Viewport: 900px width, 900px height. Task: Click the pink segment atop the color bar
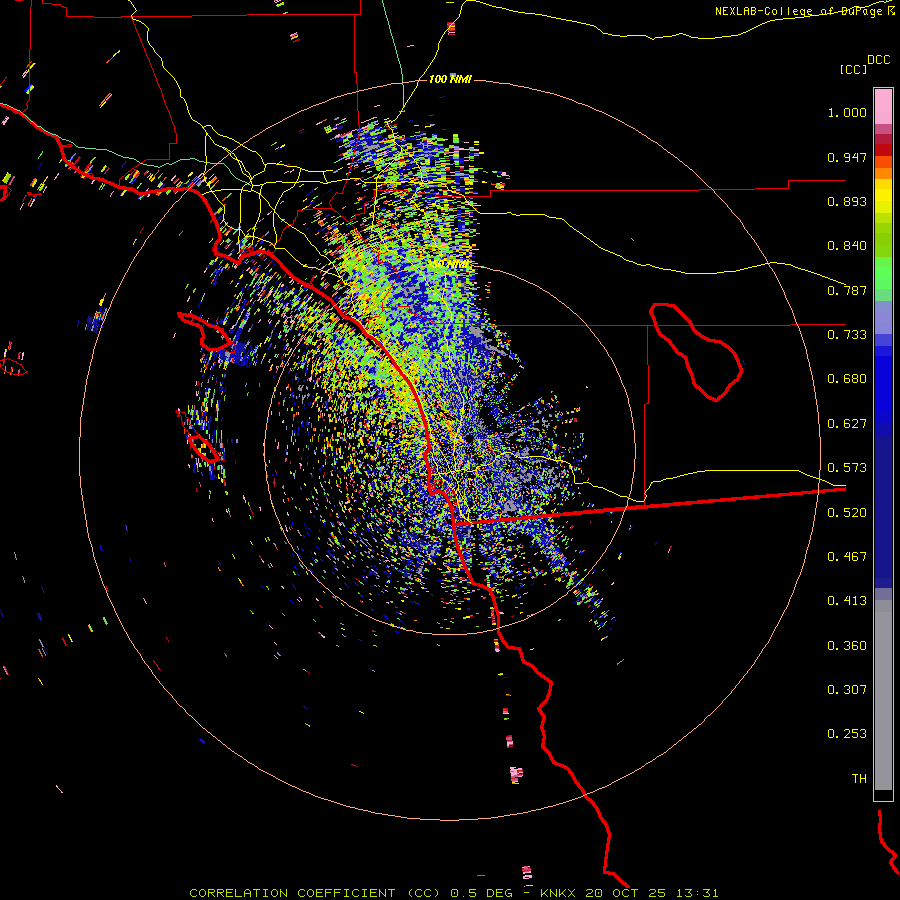point(883,106)
